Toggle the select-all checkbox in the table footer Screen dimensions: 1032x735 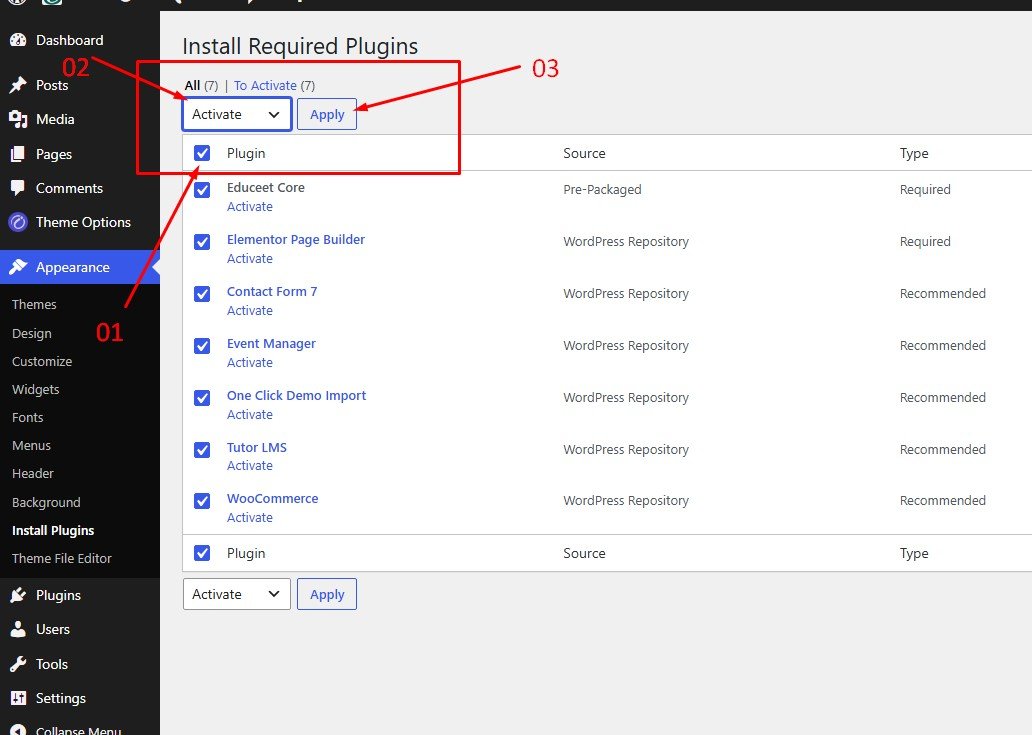[202, 553]
